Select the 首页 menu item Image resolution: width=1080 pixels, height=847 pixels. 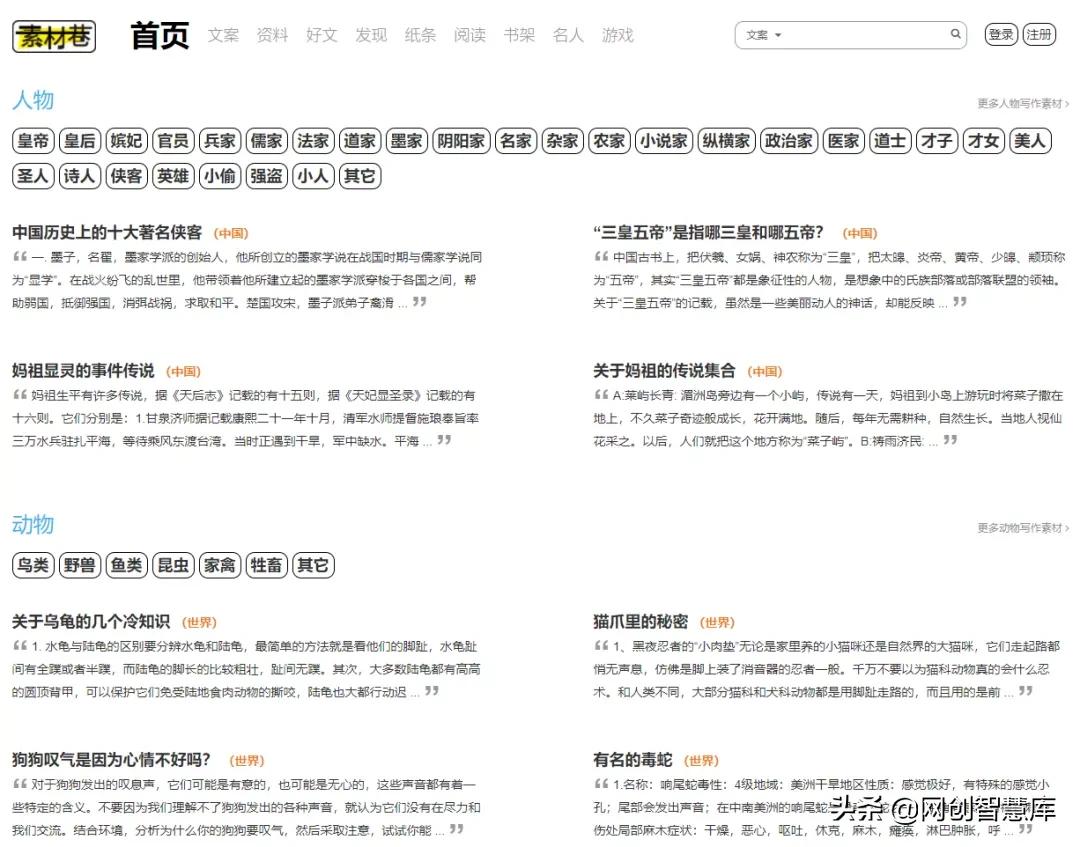[158, 34]
